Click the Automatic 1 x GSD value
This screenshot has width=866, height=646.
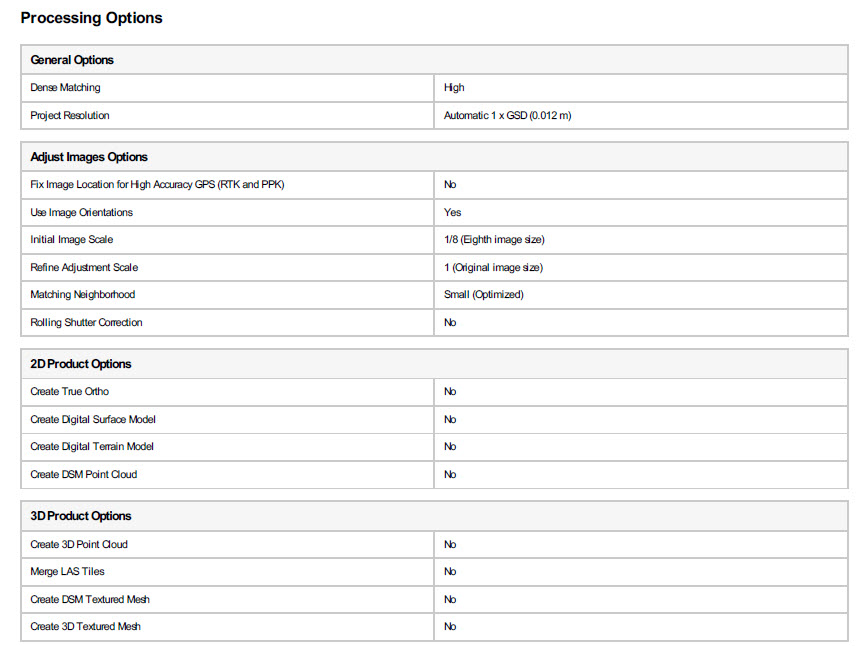point(507,116)
